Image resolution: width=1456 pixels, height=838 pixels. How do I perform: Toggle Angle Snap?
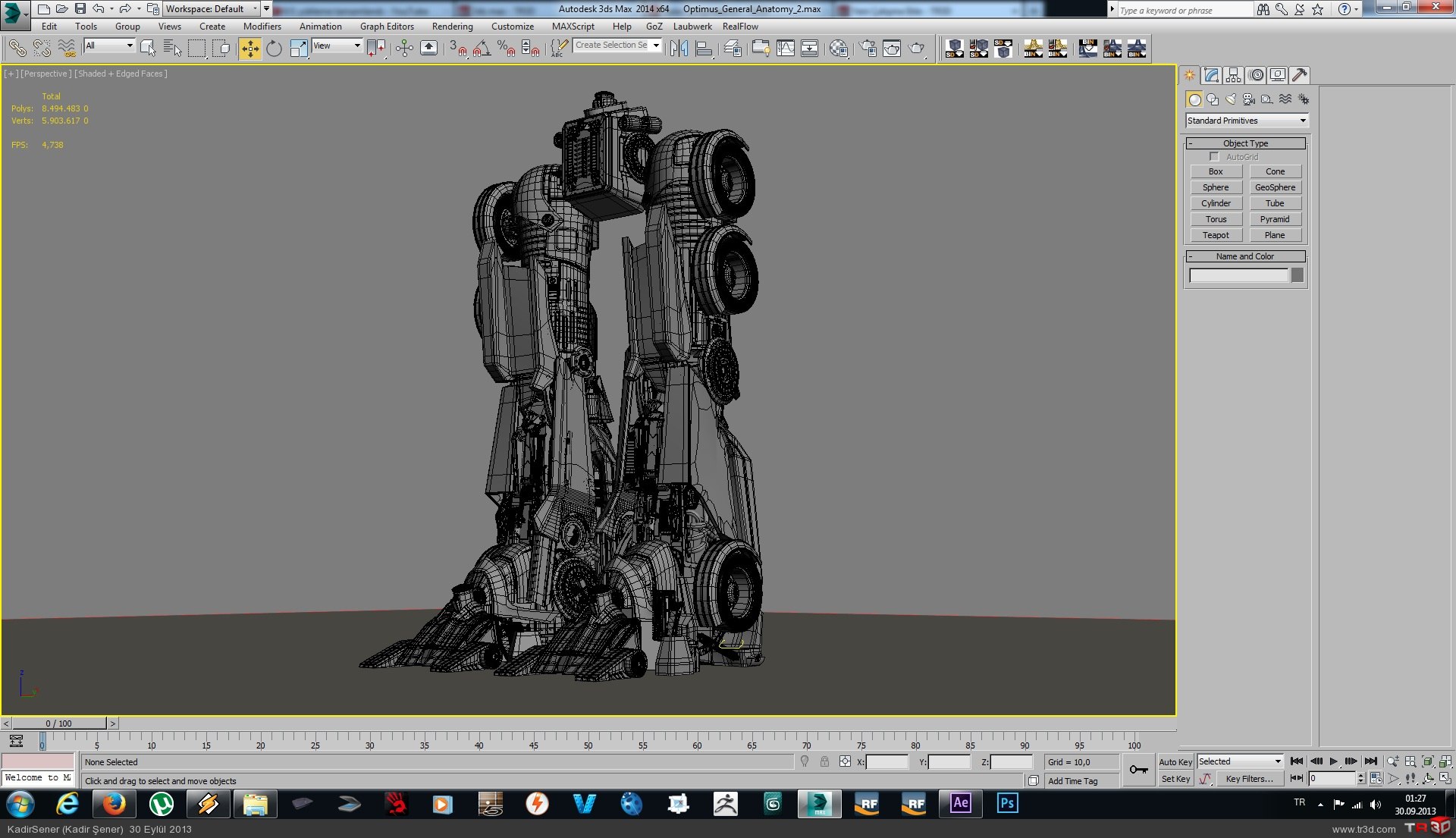click(x=482, y=49)
